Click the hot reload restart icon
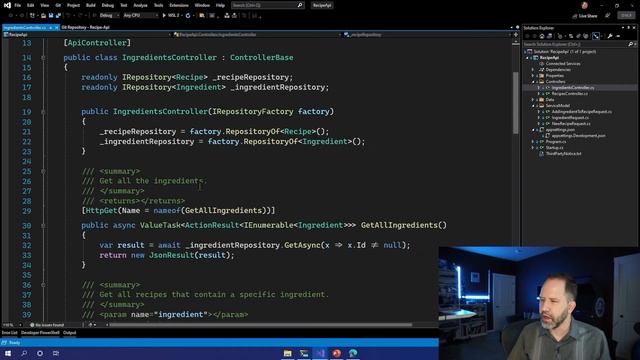640x360 pixels. point(188,16)
